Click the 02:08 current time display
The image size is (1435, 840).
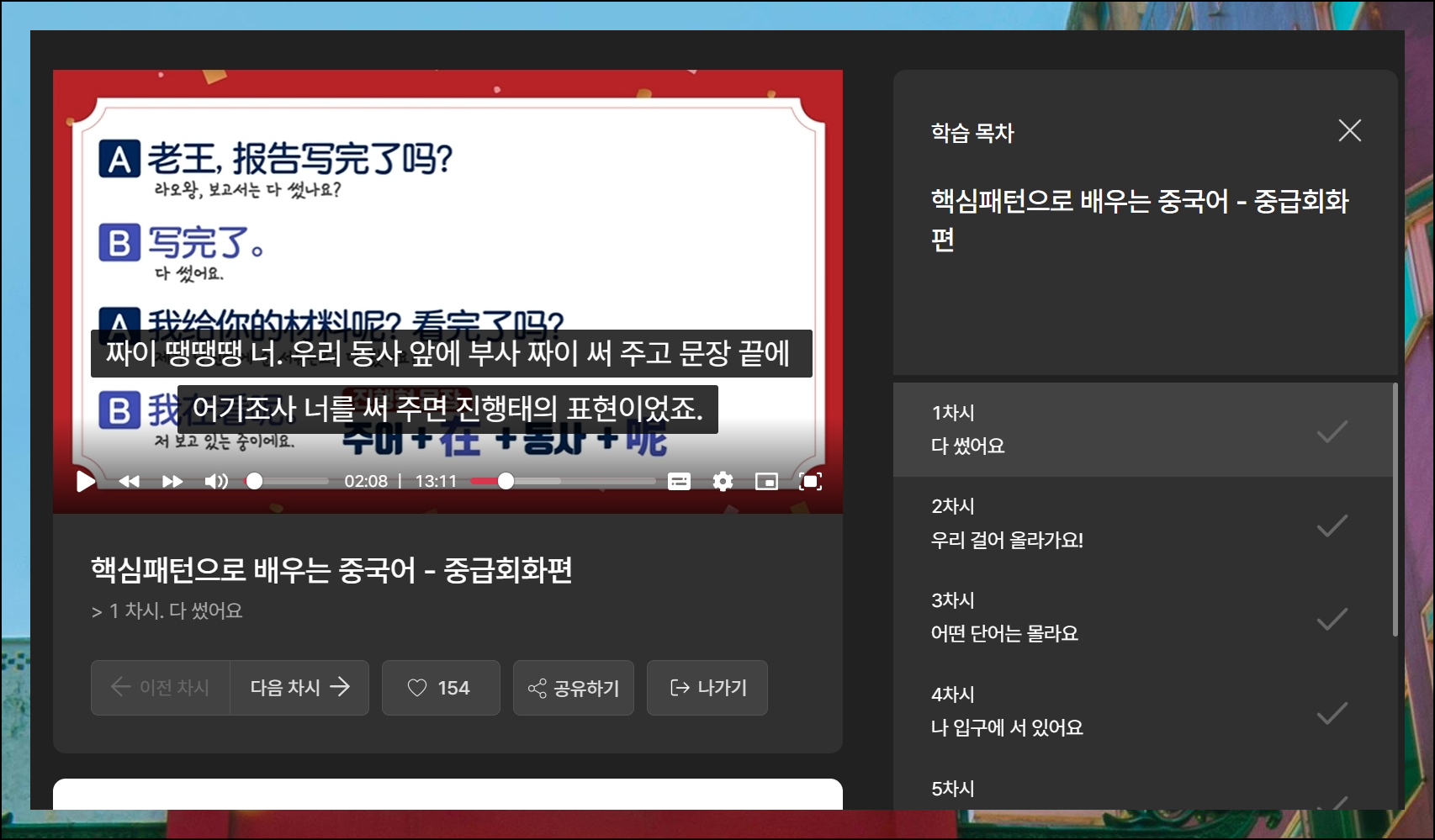[x=366, y=482]
